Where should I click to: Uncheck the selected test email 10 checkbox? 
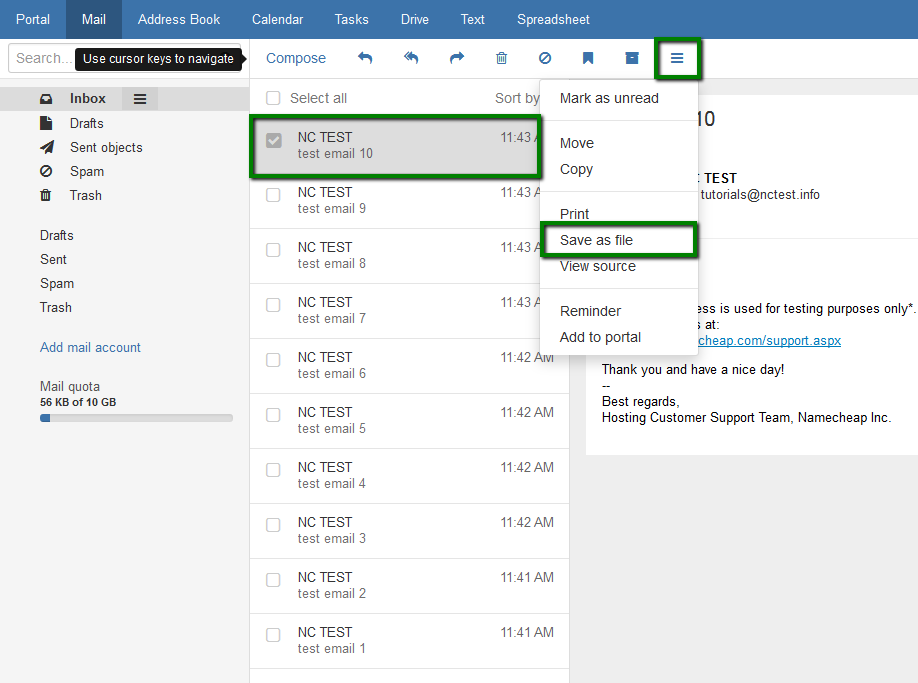[x=273, y=140]
